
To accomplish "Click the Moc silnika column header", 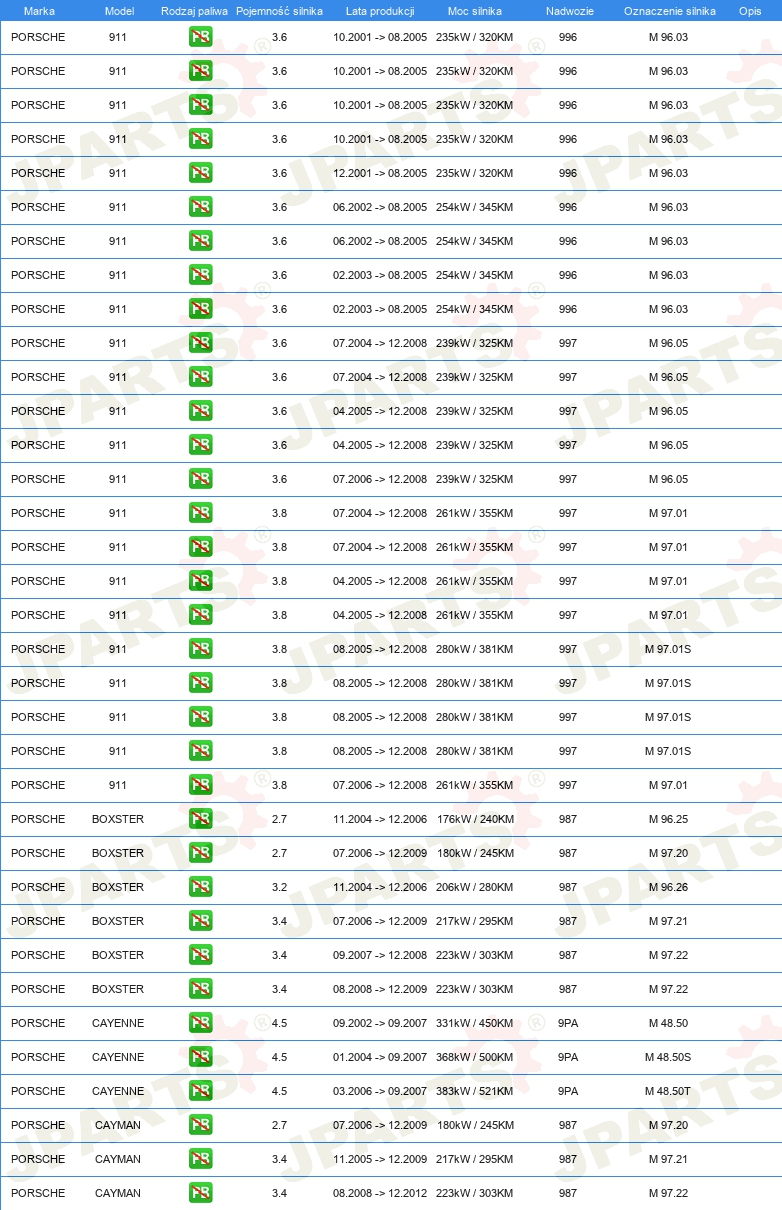I will [x=475, y=11].
